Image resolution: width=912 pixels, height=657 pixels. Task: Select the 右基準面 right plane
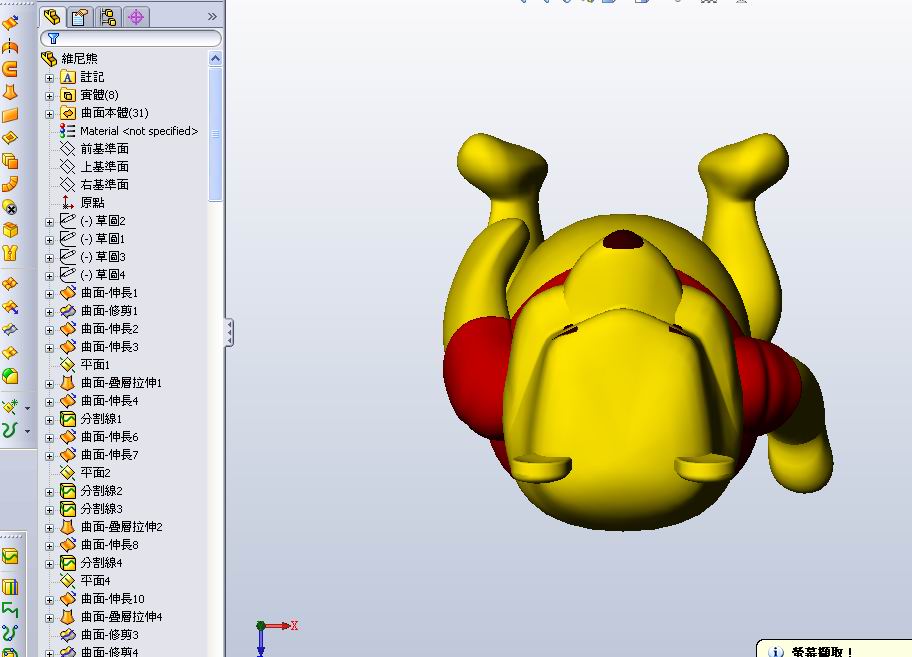tap(94, 185)
